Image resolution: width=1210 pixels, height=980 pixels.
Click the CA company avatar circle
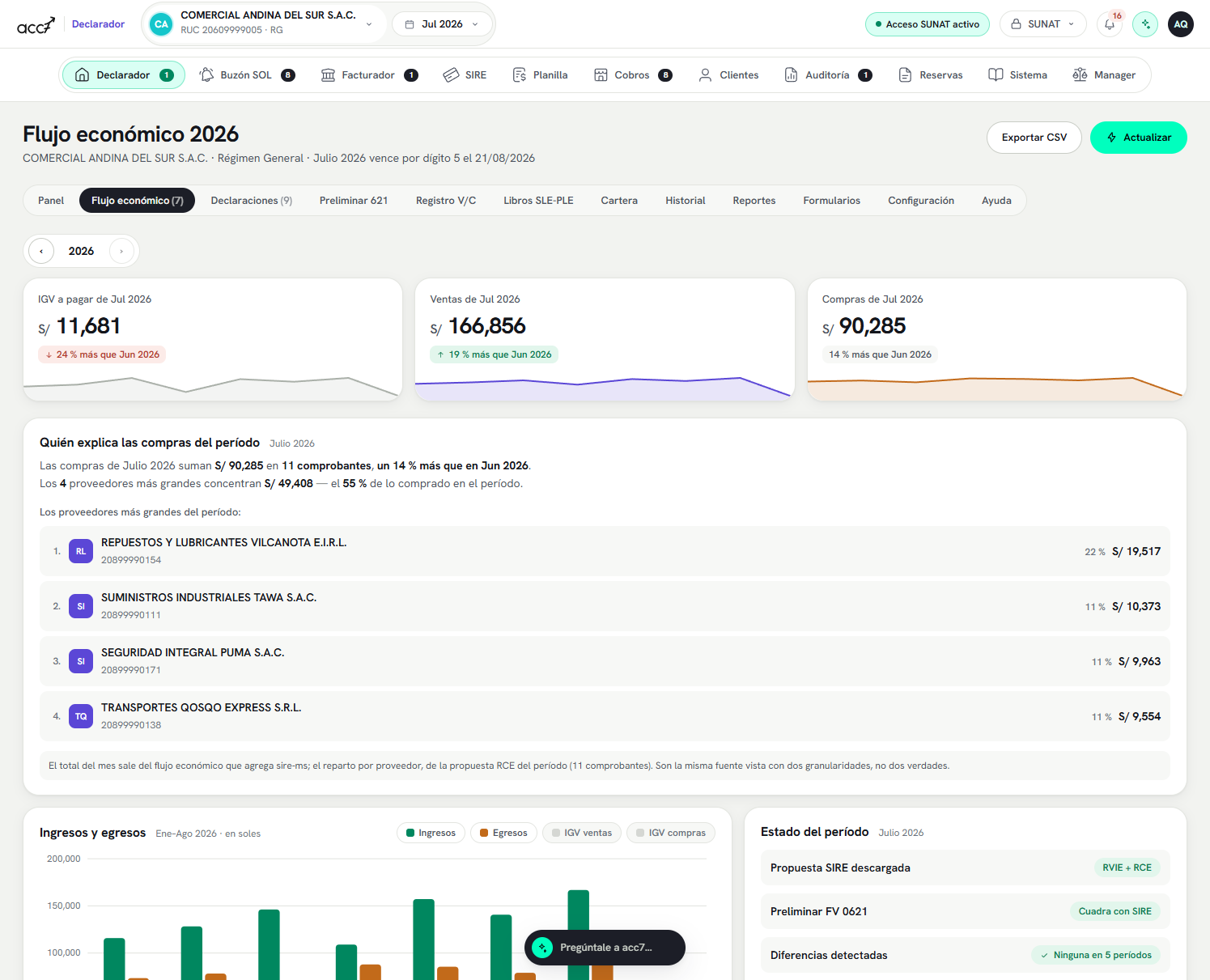[x=162, y=24]
